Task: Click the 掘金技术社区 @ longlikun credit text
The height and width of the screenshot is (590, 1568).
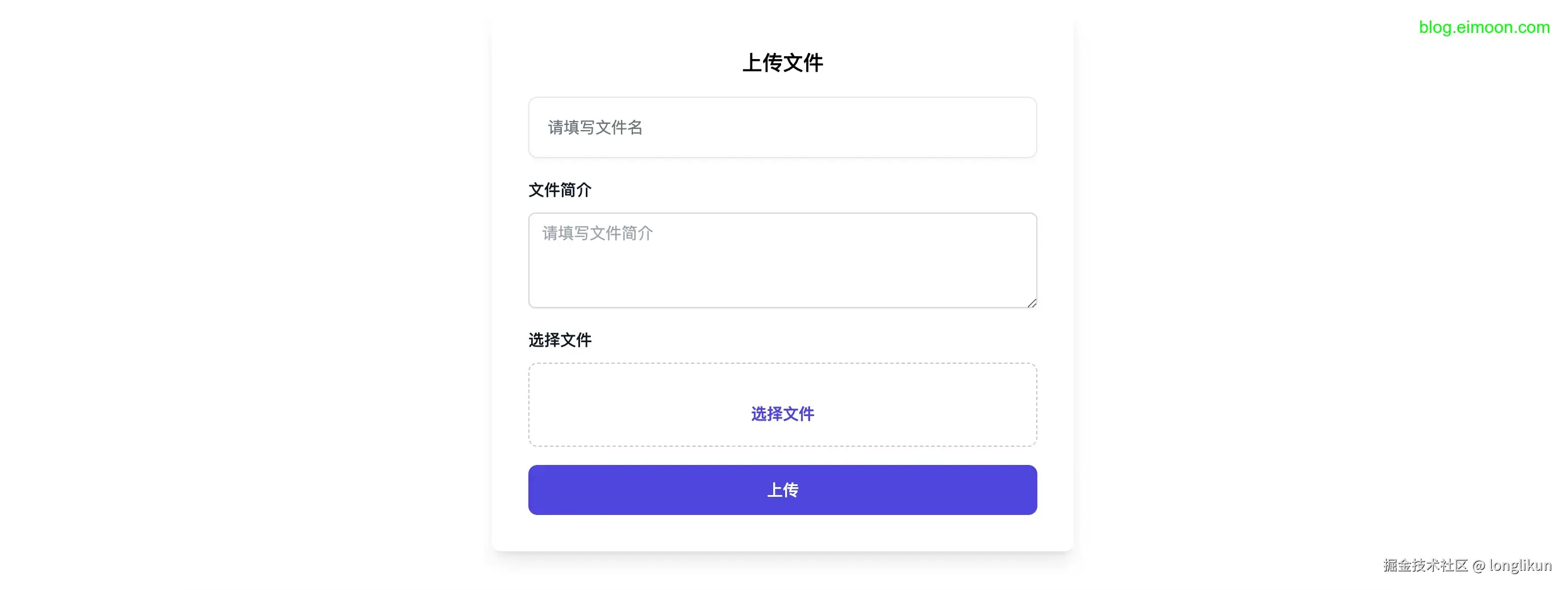Action: 1470,566
